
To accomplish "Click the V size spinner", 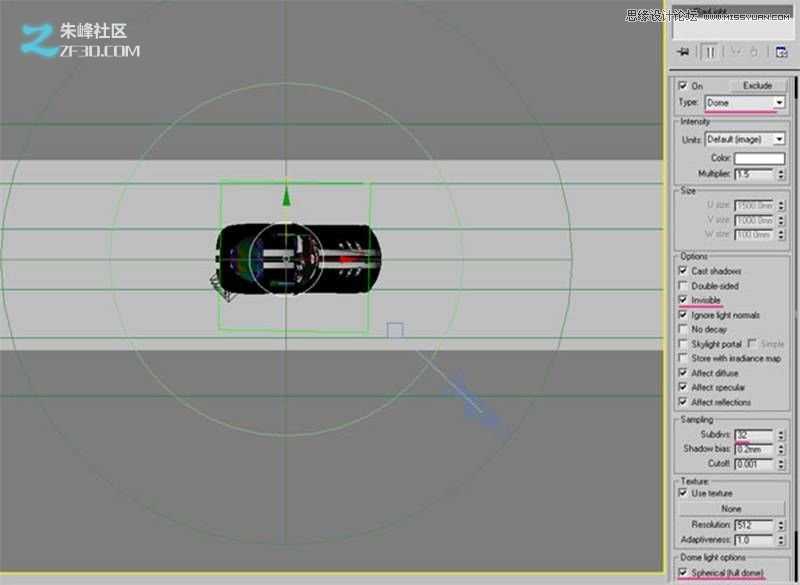I will tap(781, 220).
